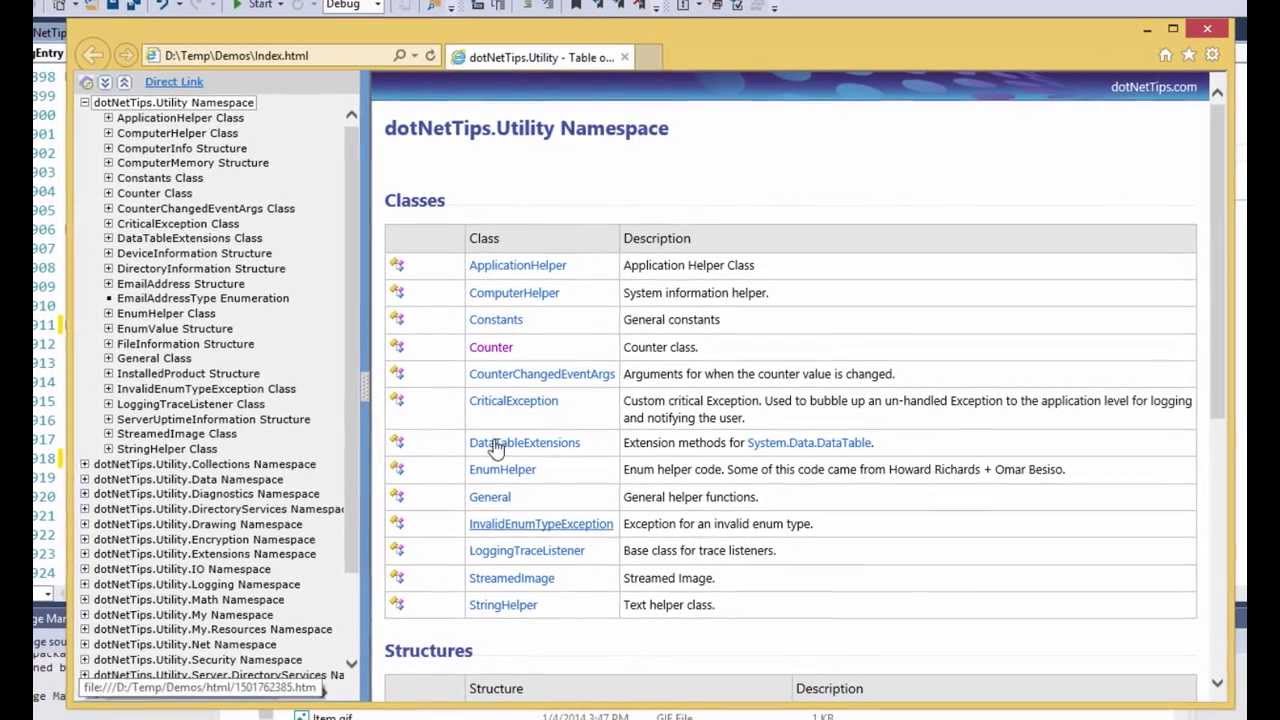The height and width of the screenshot is (720, 1280).
Task: Switch to the dotNetTips.Utility tab
Action: pos(540,57)
